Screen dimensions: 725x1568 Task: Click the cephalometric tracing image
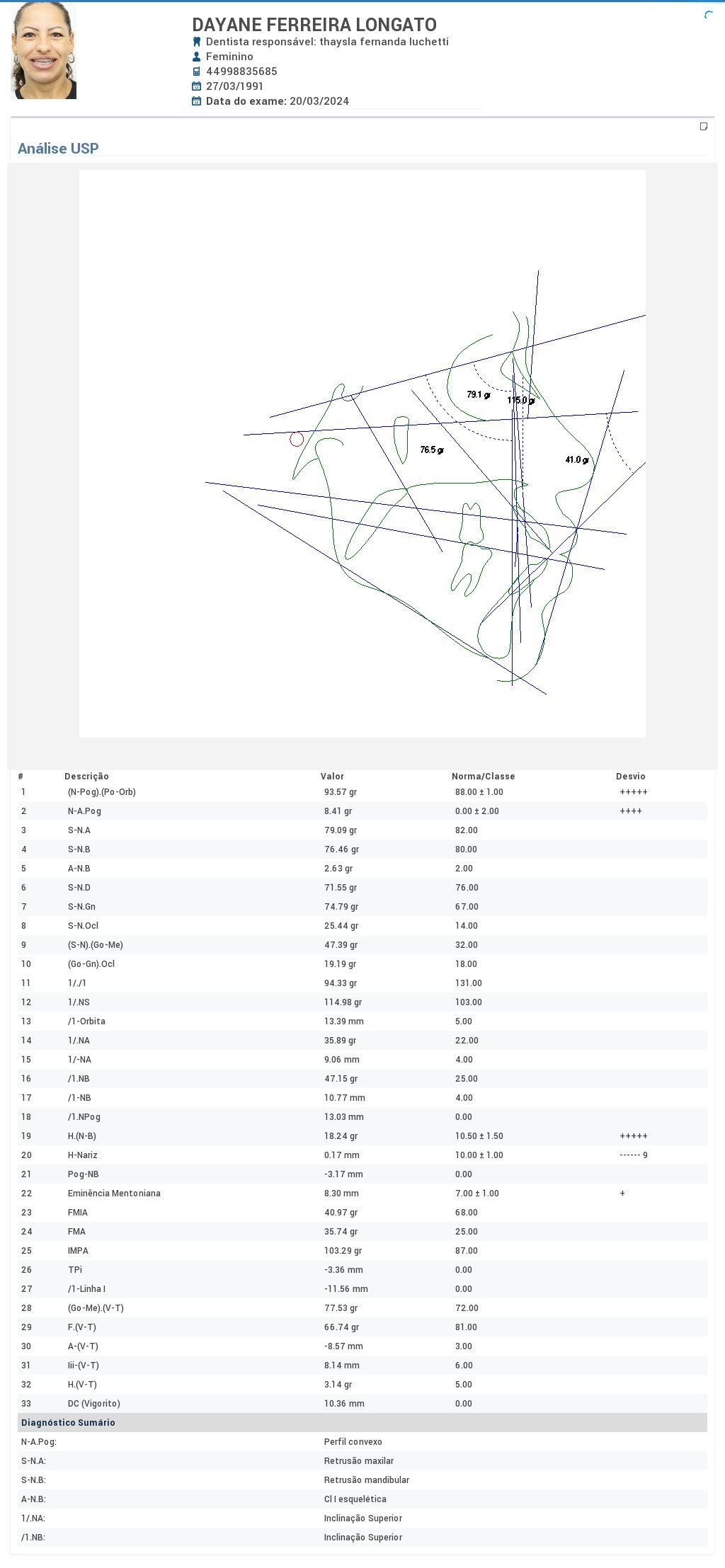coord(362,453)
